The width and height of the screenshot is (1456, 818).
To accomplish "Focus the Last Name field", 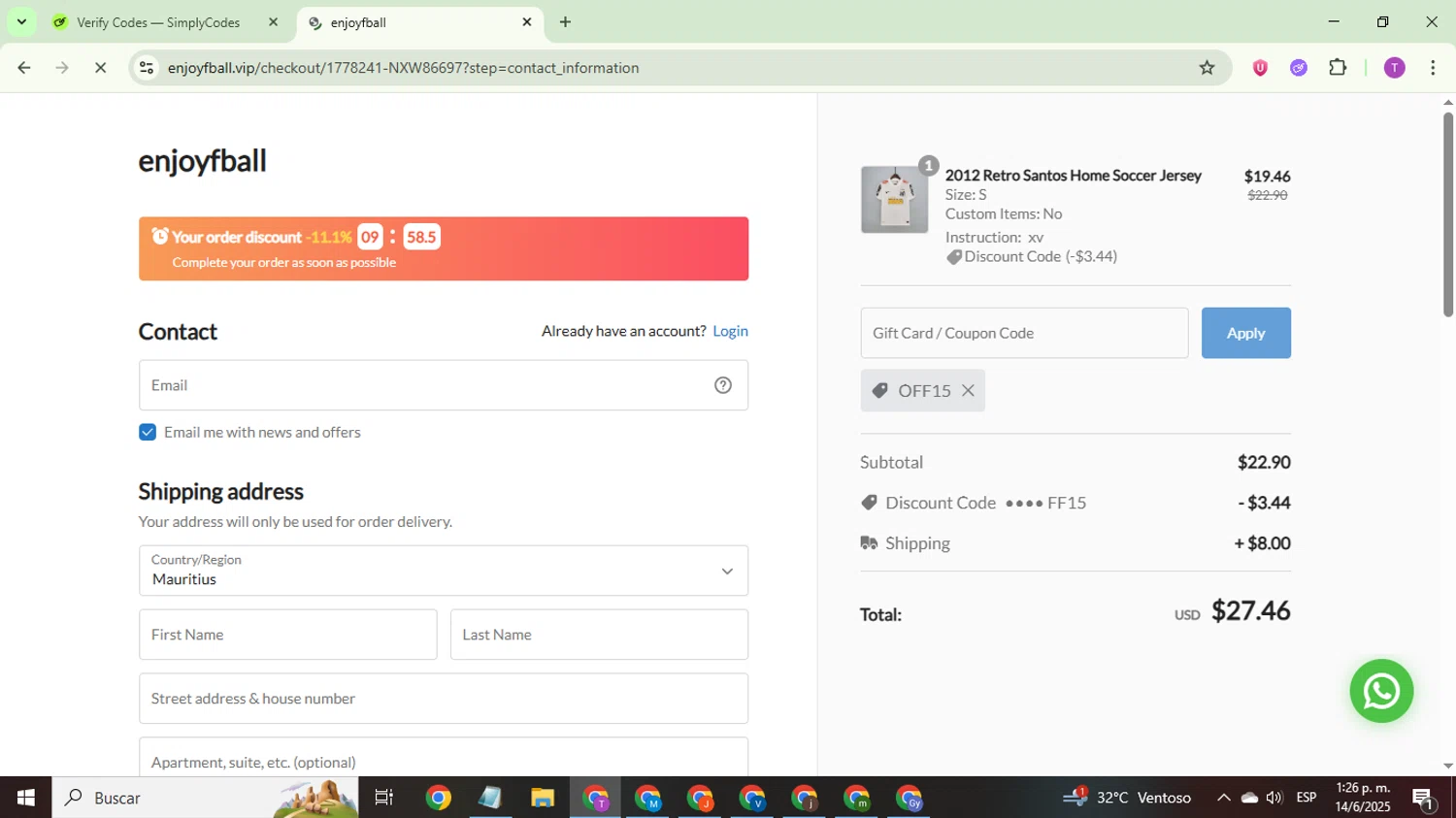I will pos(599,635).
